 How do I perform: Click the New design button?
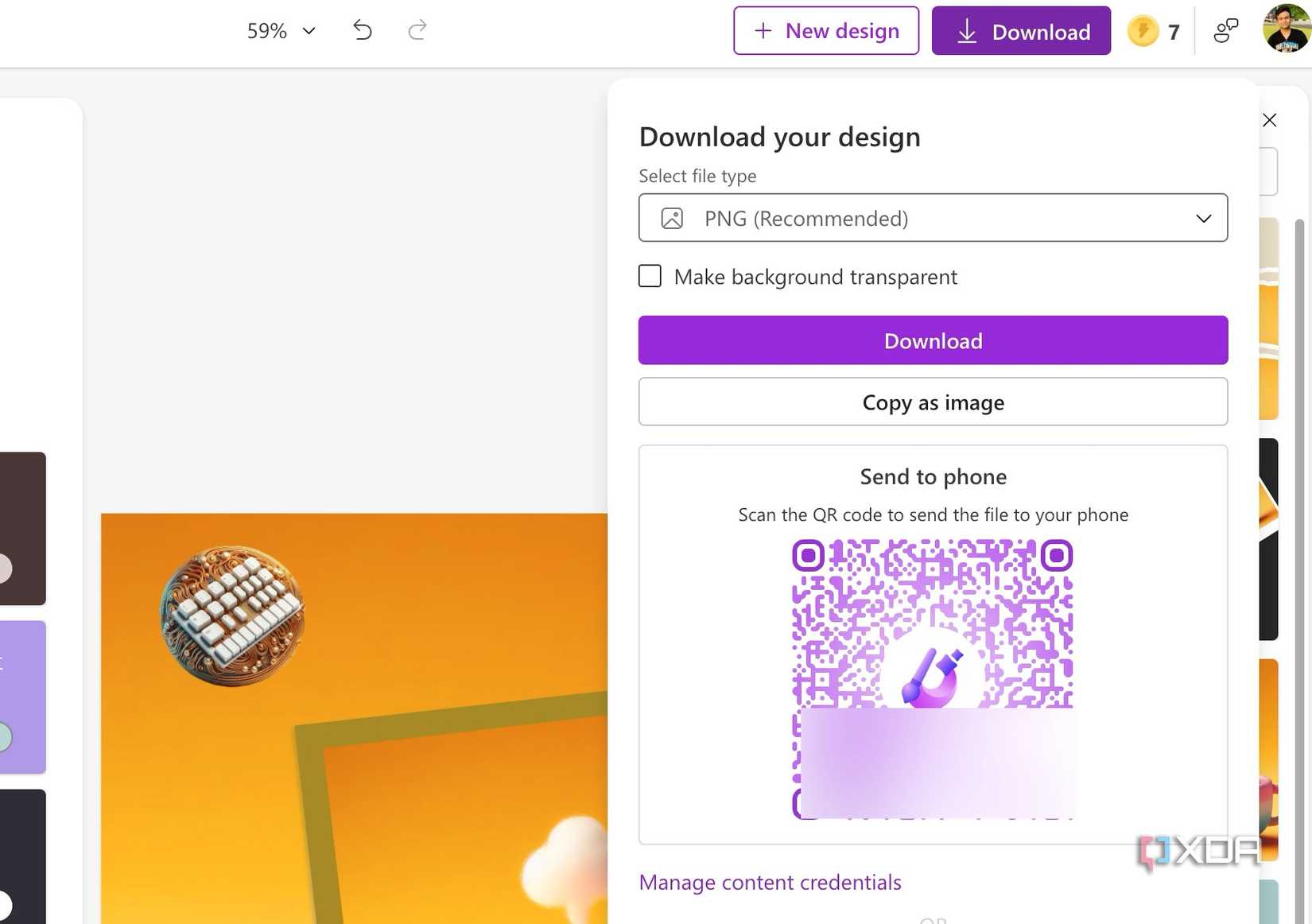click(x=826, y=31)
